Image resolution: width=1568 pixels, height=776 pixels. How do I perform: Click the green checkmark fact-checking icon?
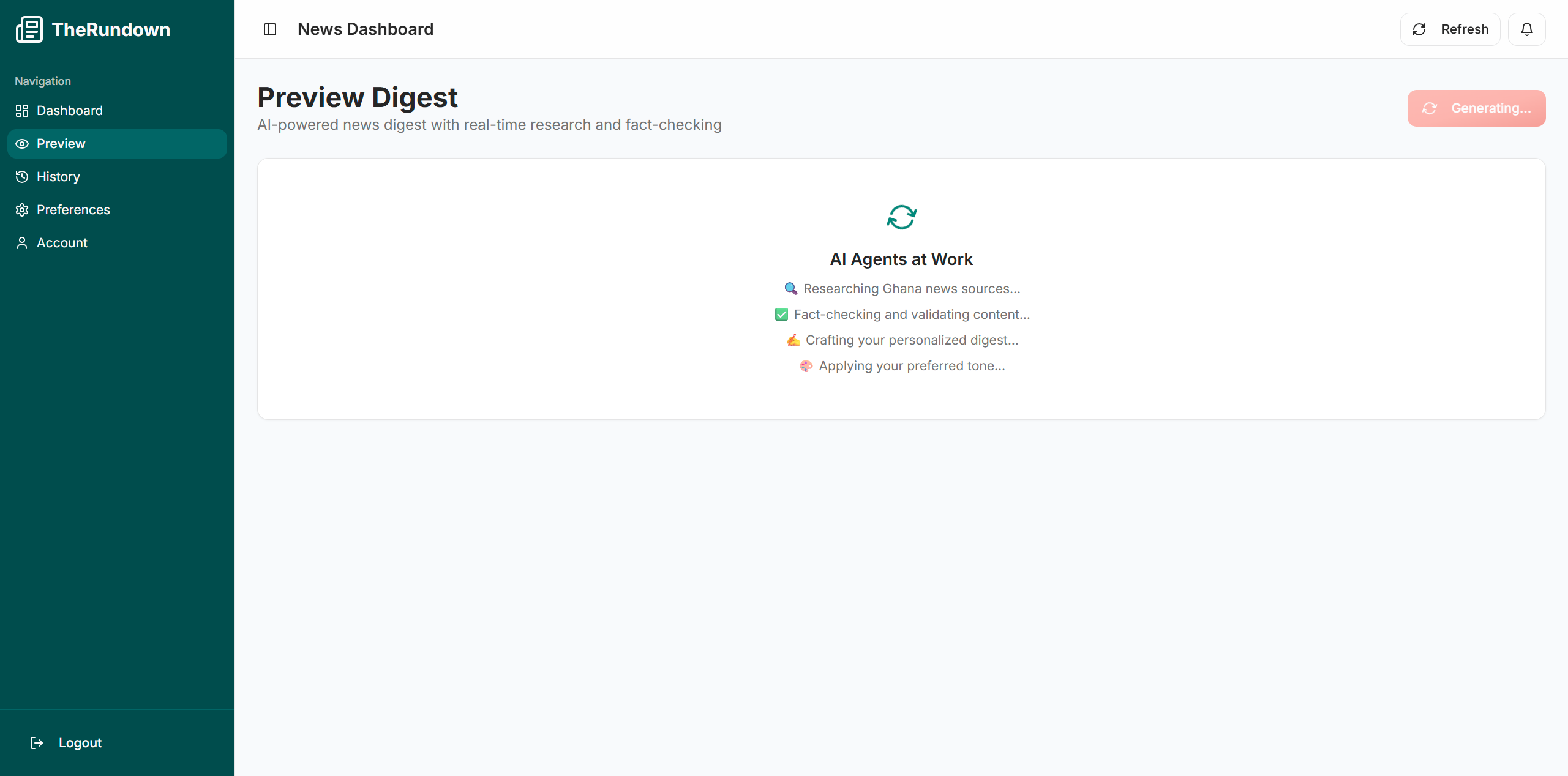pyautogui.click(x=781, y=315)
